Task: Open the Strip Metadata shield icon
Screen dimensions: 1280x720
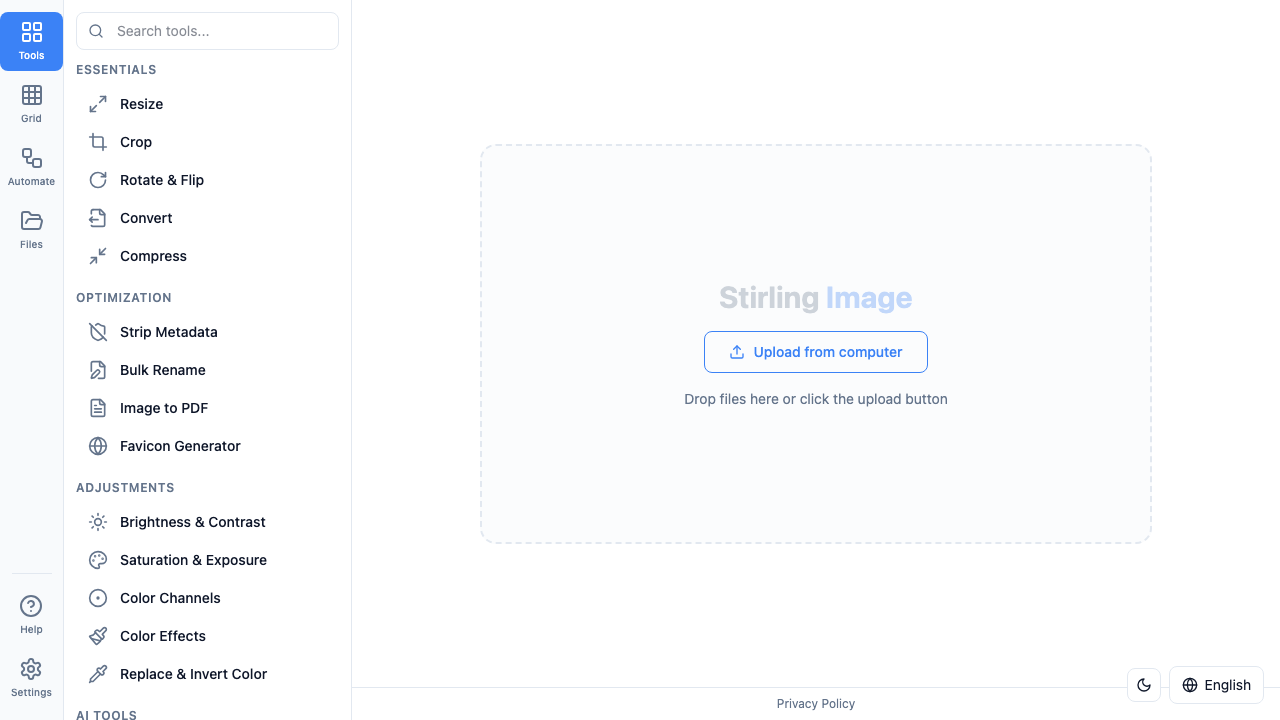Action: 98,332
